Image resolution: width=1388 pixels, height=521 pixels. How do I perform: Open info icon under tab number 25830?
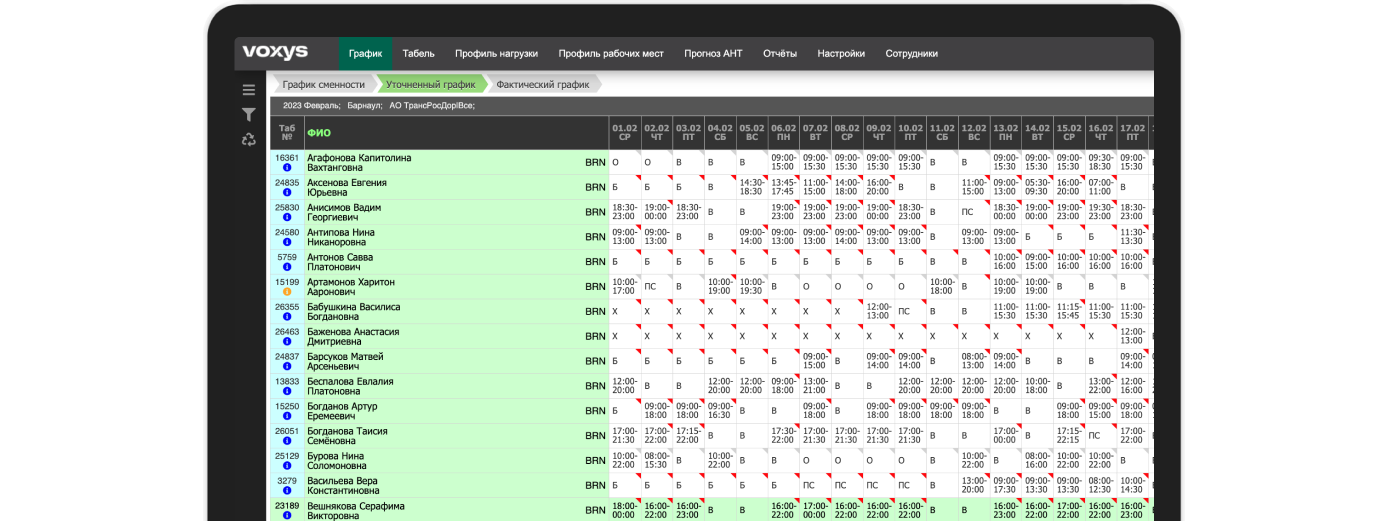point(287,217)
